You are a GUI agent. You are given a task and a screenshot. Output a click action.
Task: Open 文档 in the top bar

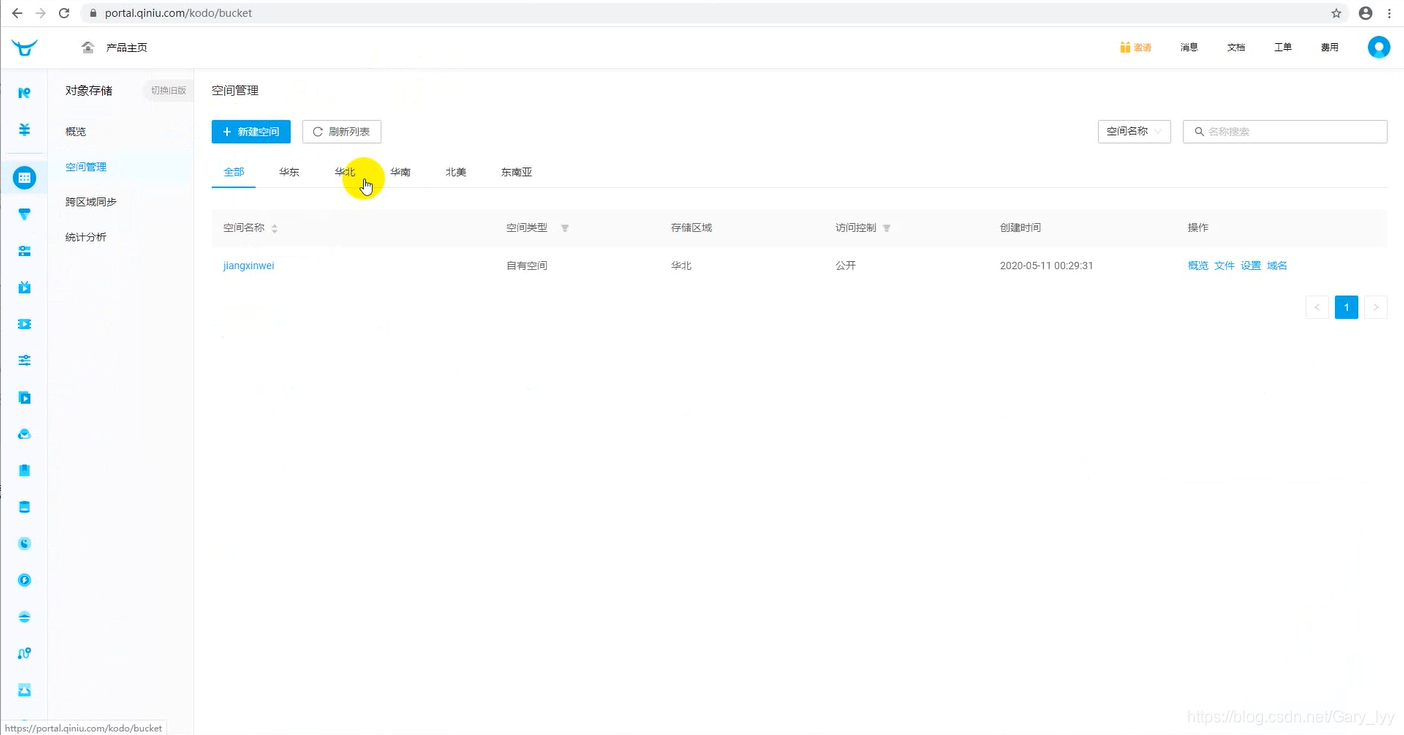[1236, 47]
